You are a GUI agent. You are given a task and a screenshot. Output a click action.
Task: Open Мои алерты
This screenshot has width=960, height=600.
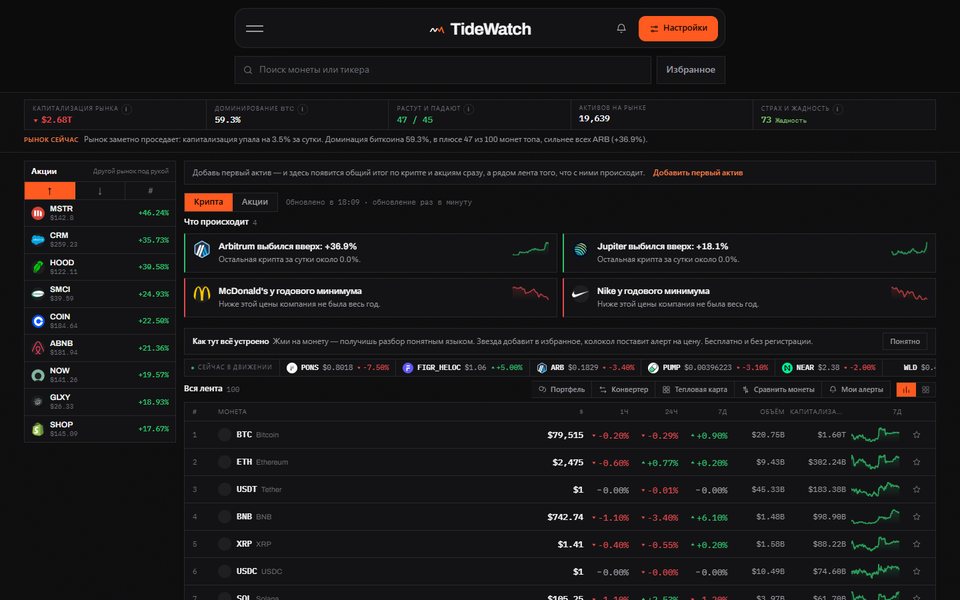click(x=856, y=389)
